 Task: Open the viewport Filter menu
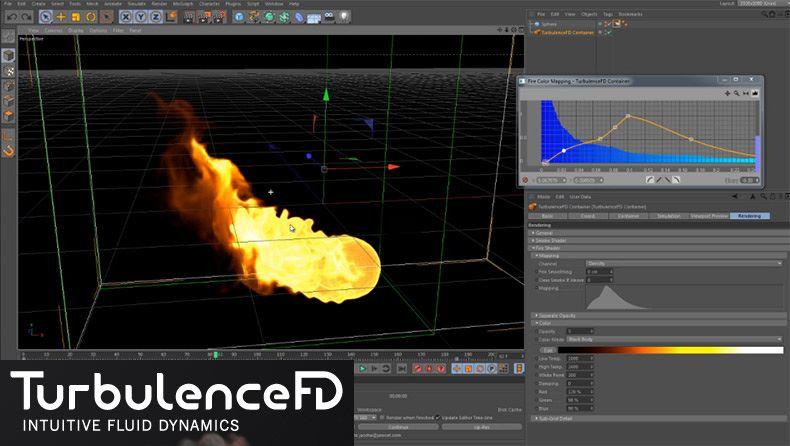tap(118, 30)
